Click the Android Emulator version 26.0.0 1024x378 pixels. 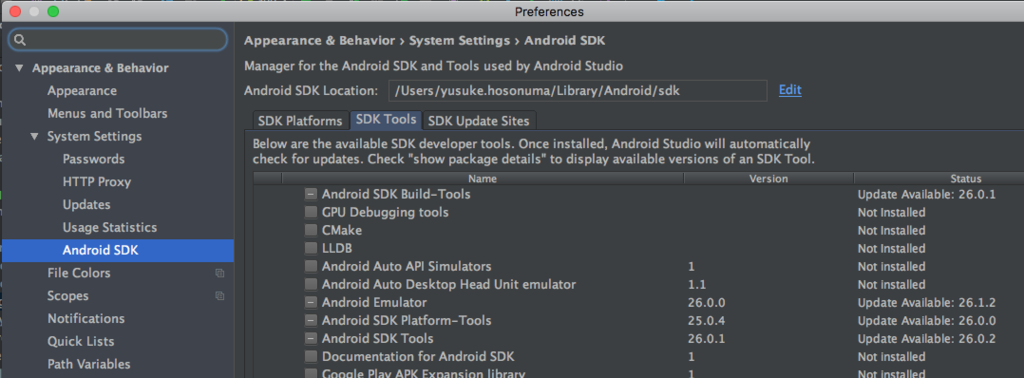[707, 303]
